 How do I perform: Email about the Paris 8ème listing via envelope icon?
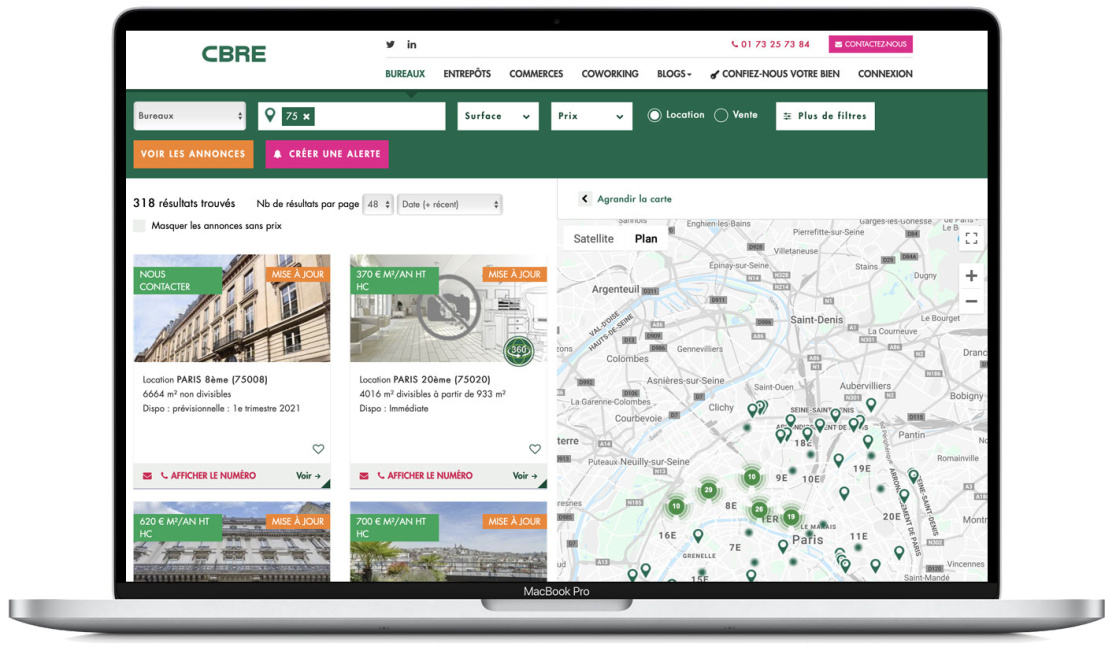147,475
